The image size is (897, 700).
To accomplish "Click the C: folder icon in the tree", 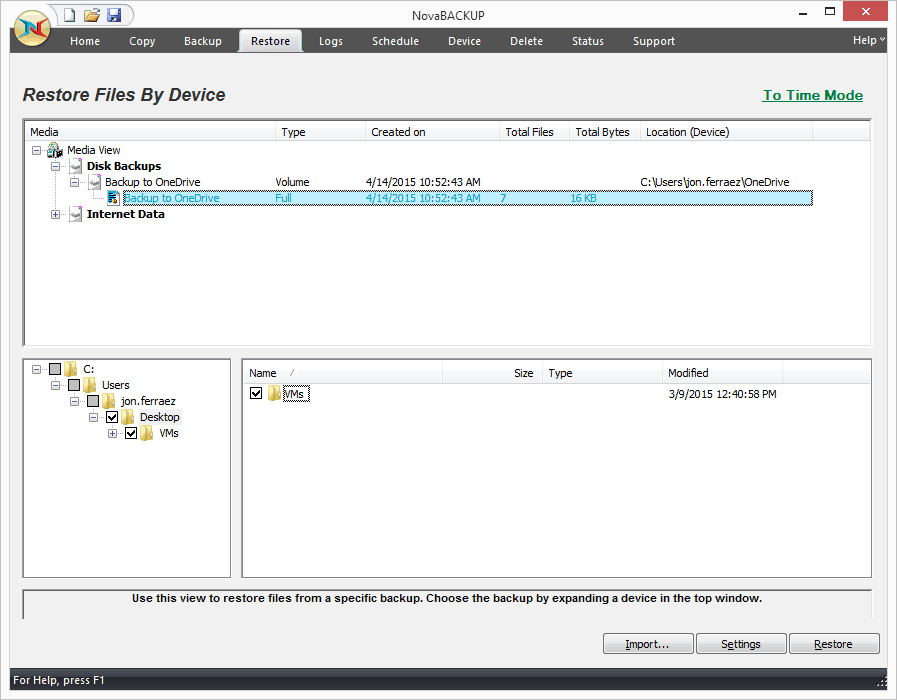I will [70, 369].
